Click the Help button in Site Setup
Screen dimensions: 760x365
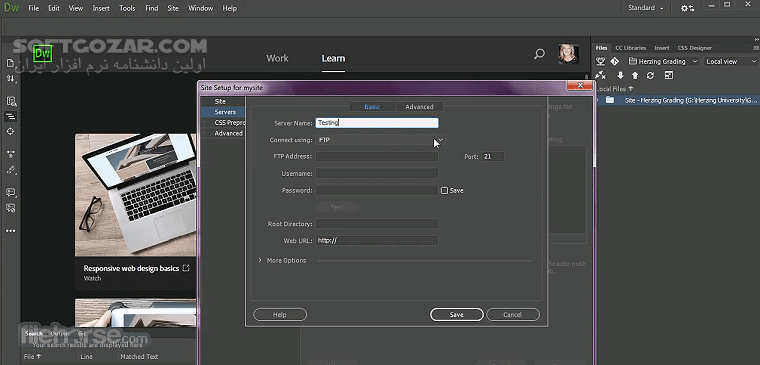(280, 315)
